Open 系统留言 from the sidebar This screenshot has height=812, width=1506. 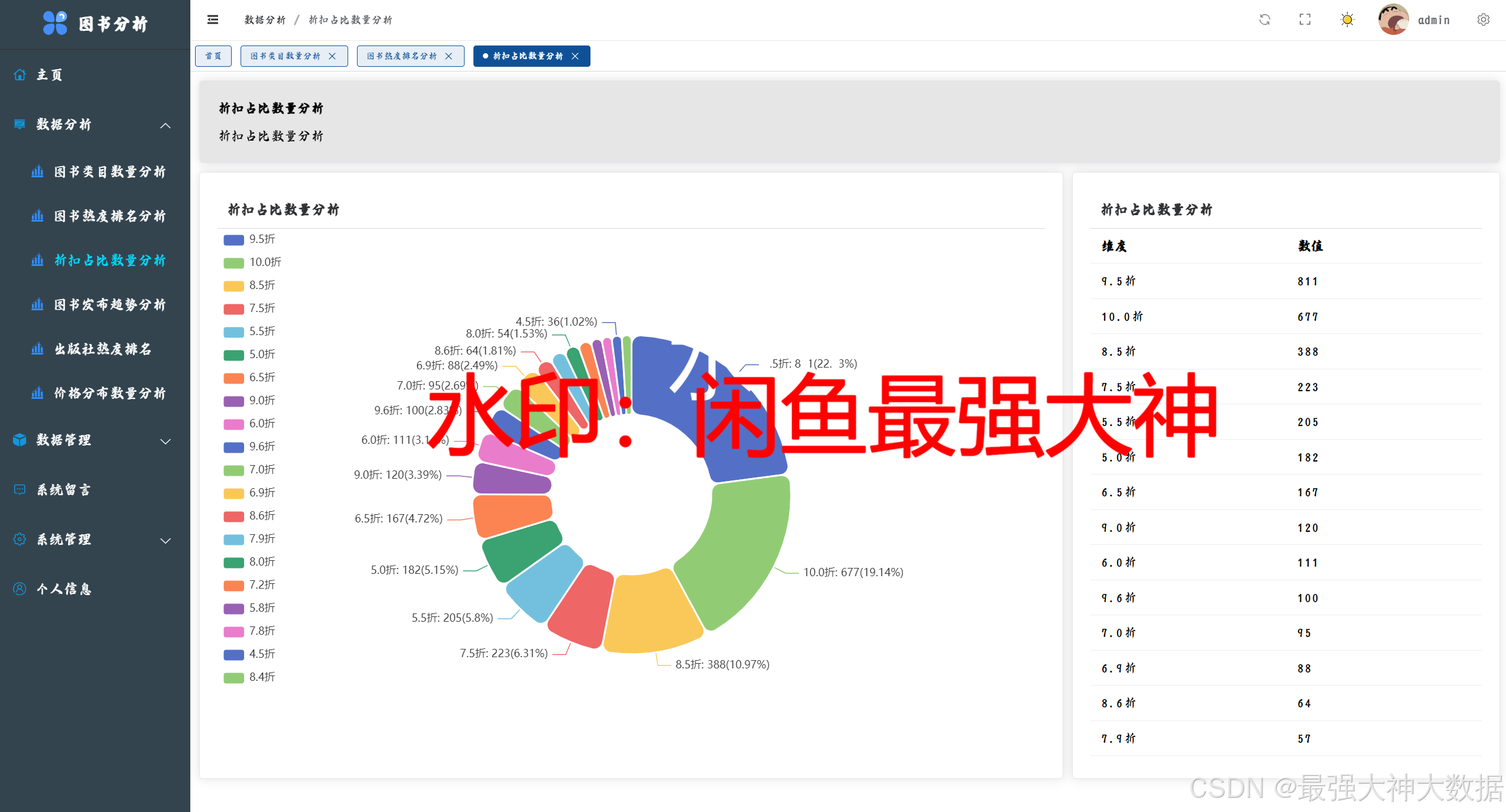tap(64, 490)
